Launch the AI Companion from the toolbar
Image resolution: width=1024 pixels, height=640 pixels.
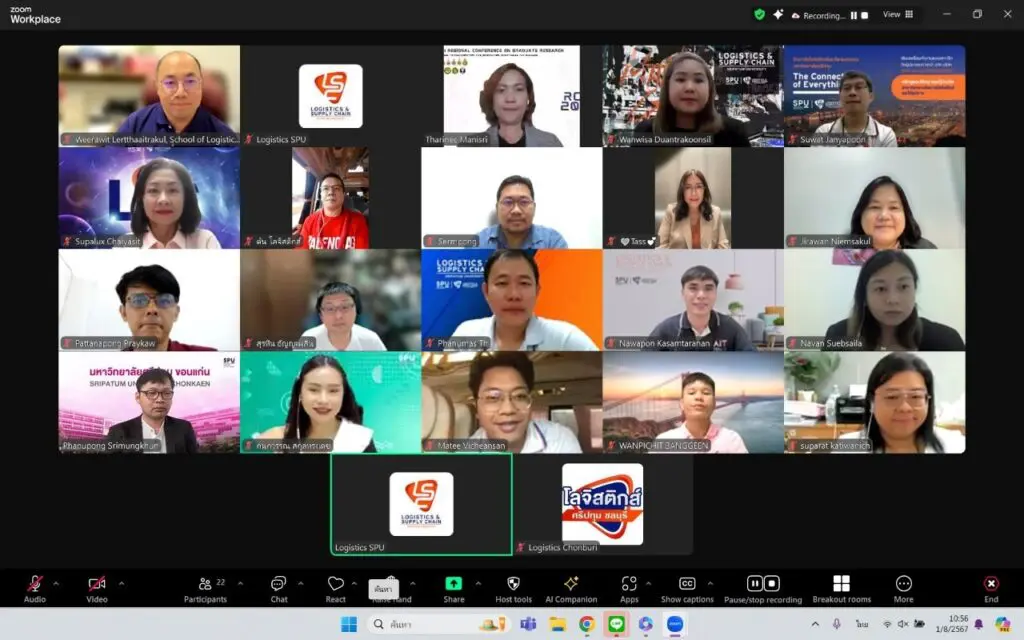(571, 588)
